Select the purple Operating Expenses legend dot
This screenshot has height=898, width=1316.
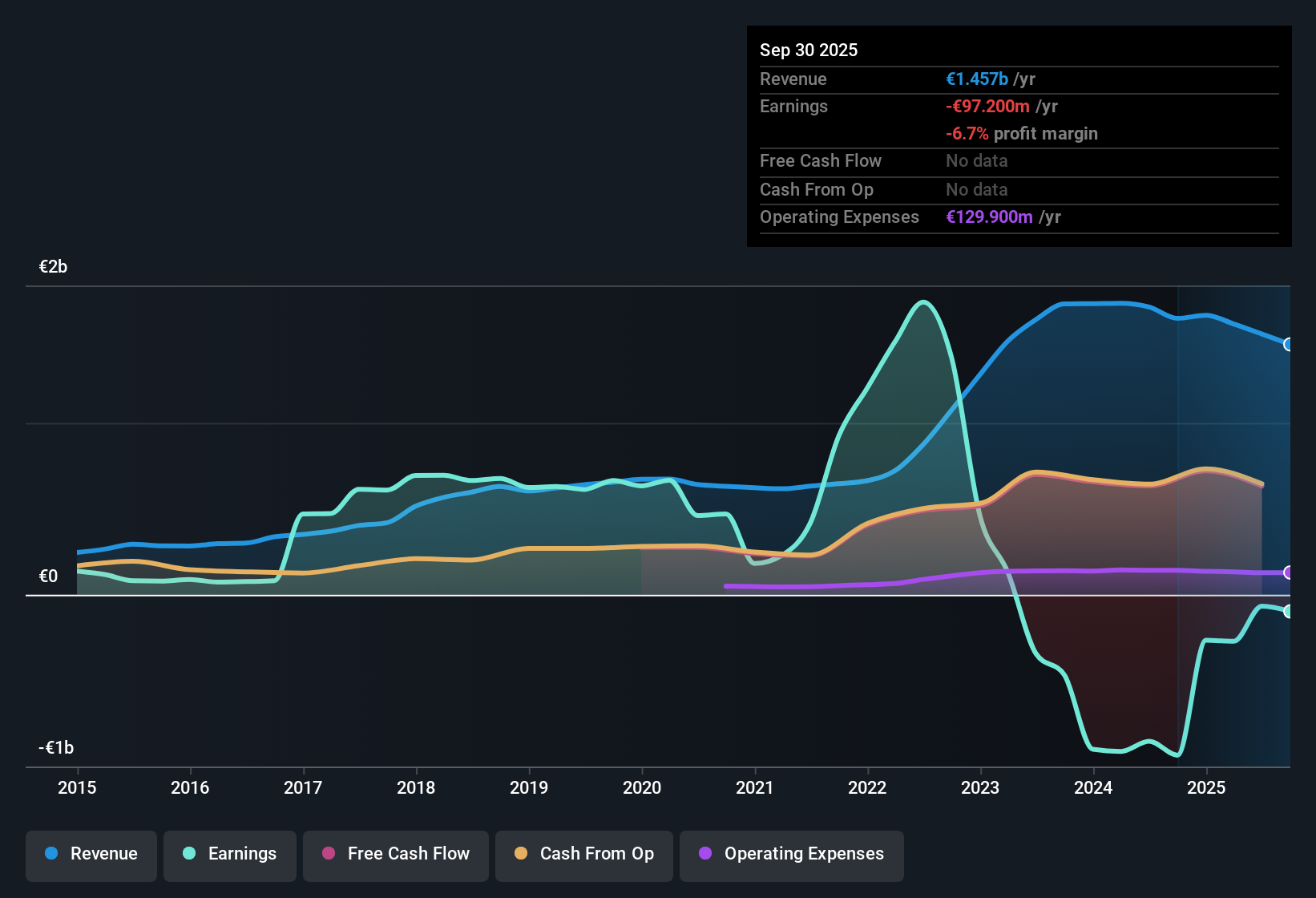704,854
